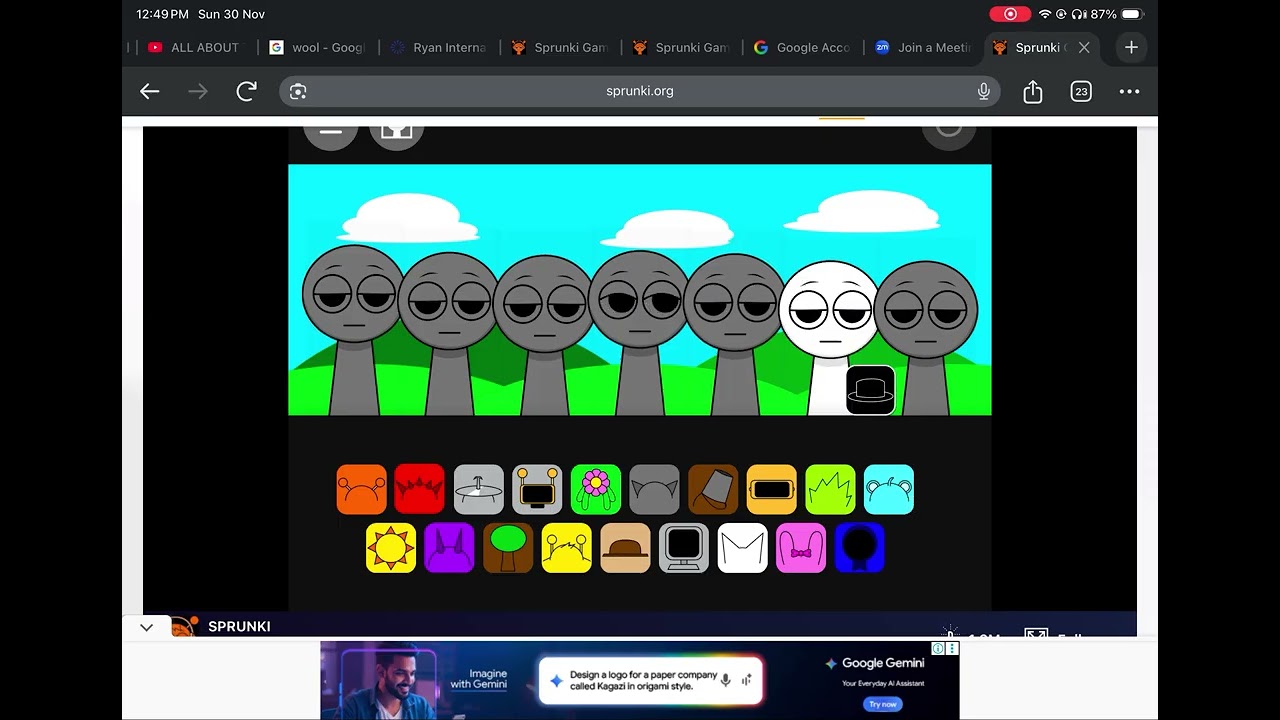Click Try now on the Gemini ad
Image resolution: width=1280 pixels, height=720 pixels.
click(883, 704)
